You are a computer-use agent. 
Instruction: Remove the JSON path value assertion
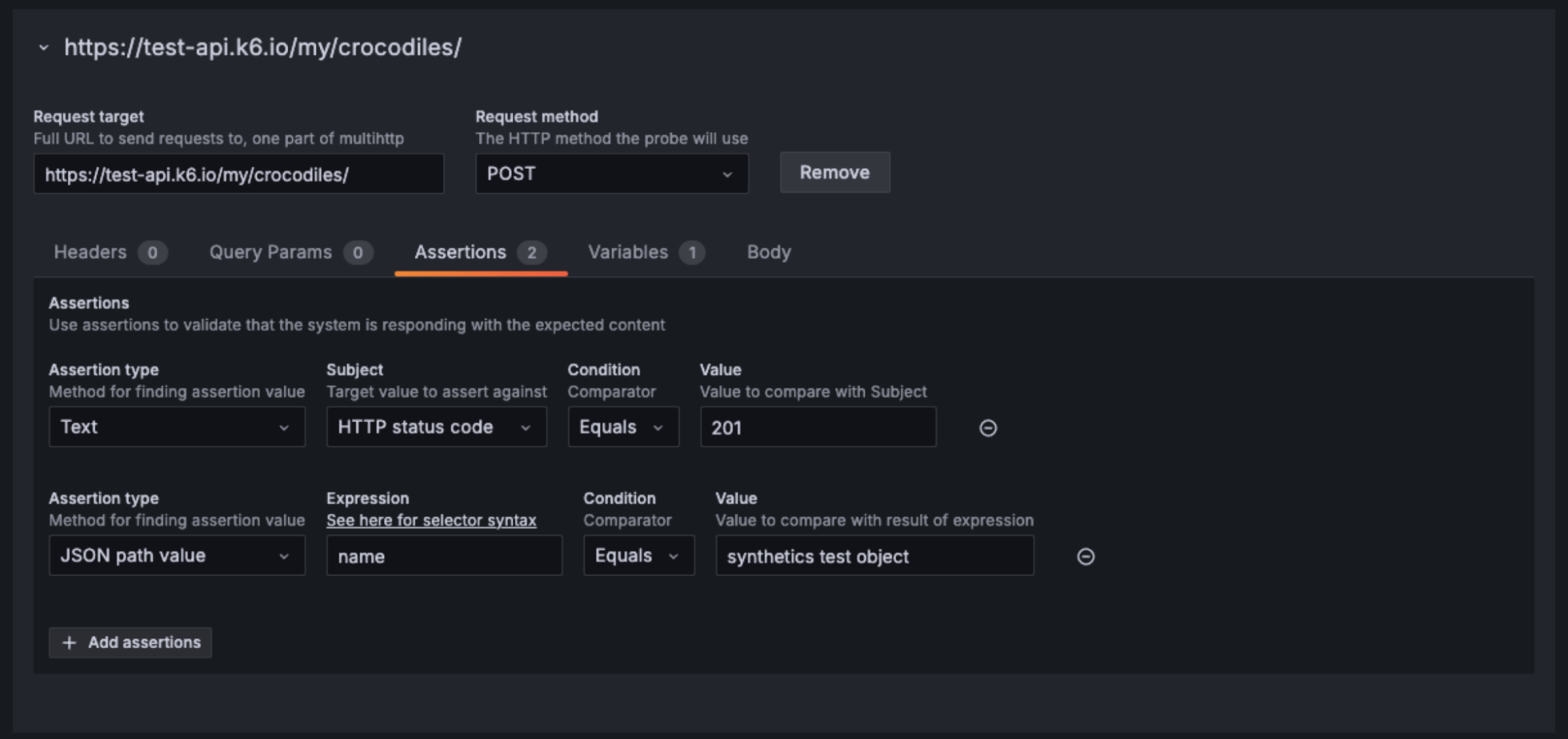click(1086, 555)
